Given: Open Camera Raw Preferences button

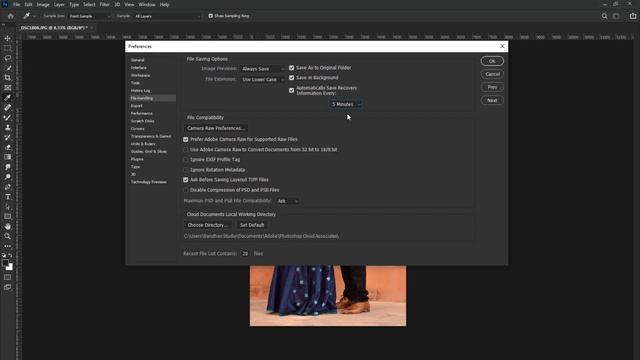Looking at the screenshot, I should 216,128.
